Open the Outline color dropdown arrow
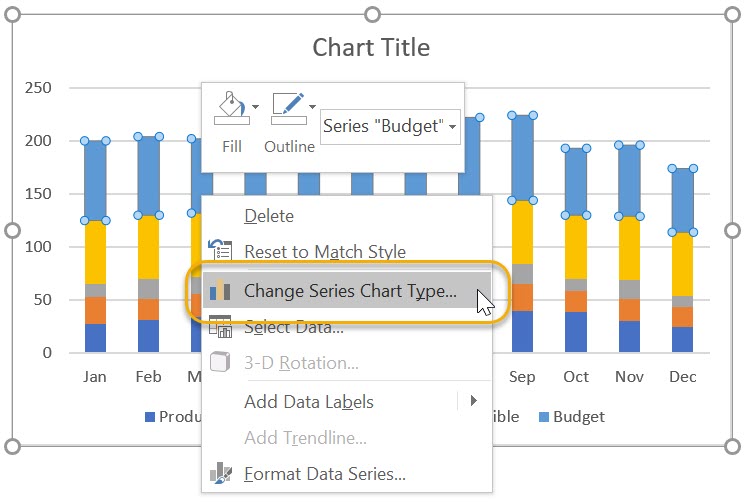 coord(312,107)
